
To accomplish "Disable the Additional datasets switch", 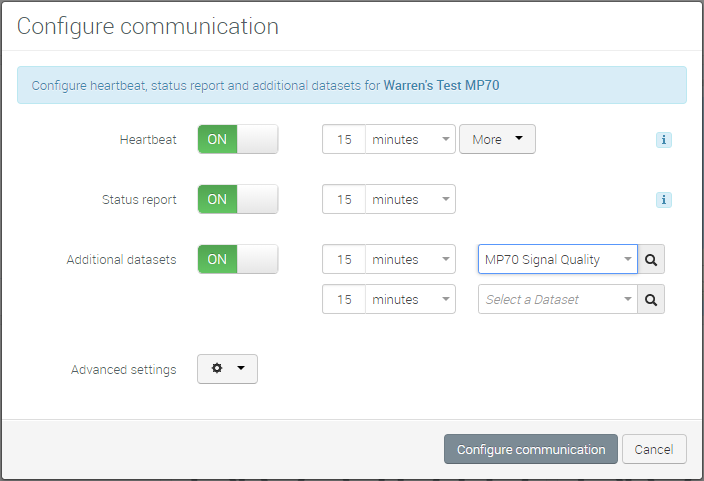I will point(237,259).
